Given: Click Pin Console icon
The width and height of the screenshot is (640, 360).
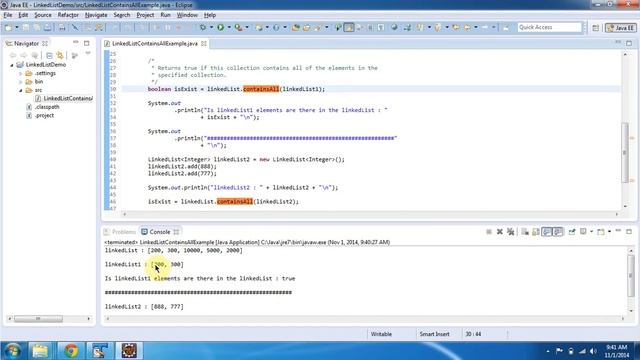Looking at the screenshot, I should [x=571, y=232].
